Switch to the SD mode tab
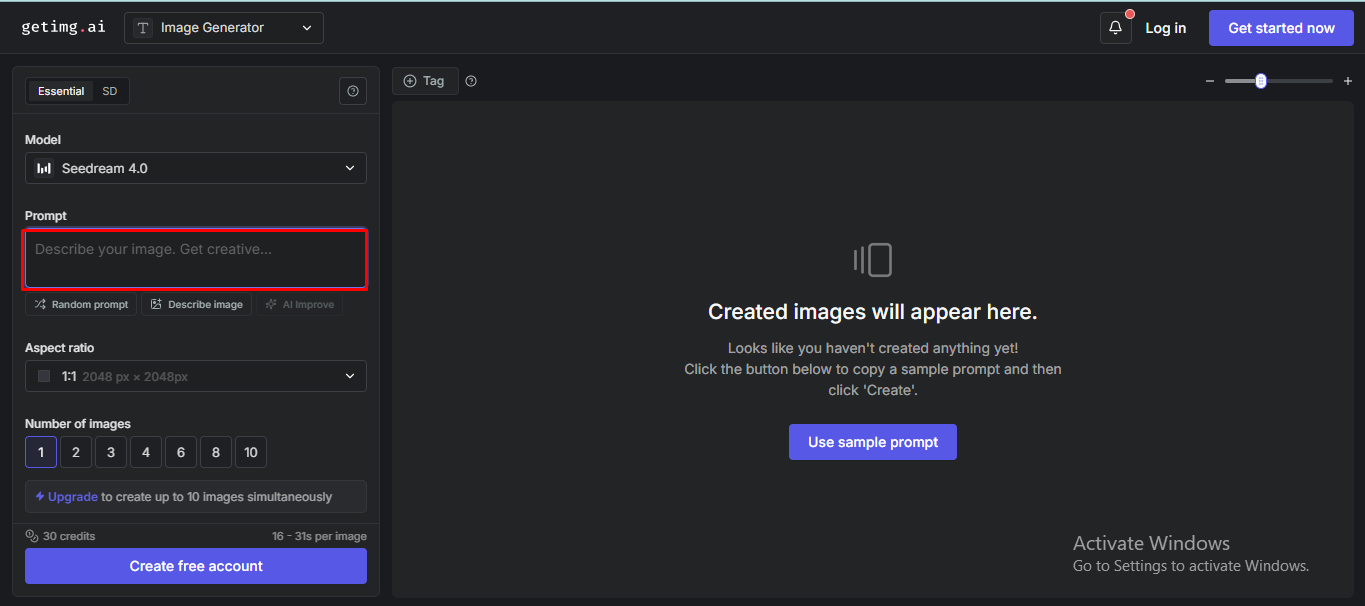 (110, 91)
